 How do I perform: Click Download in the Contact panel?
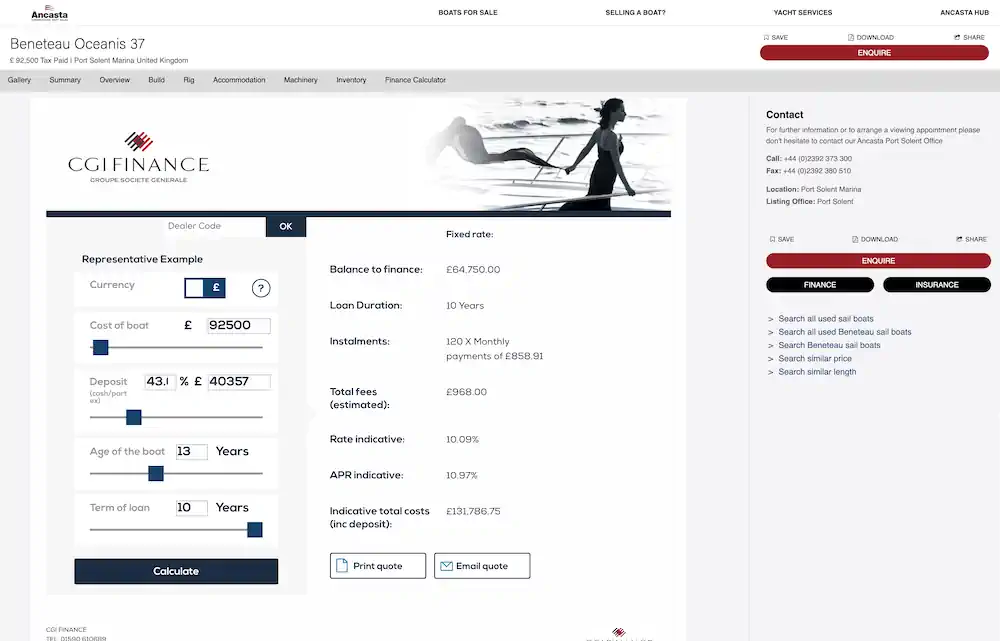coord(875,239)
